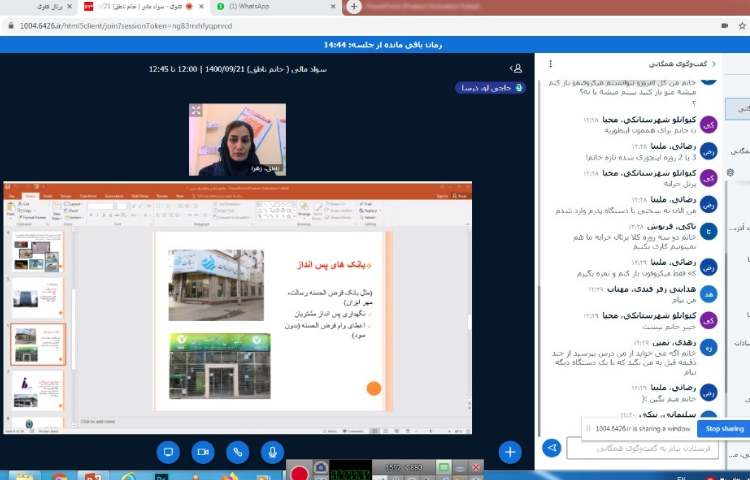Open the Photoshop icon in taskbar

coord(162,476)
